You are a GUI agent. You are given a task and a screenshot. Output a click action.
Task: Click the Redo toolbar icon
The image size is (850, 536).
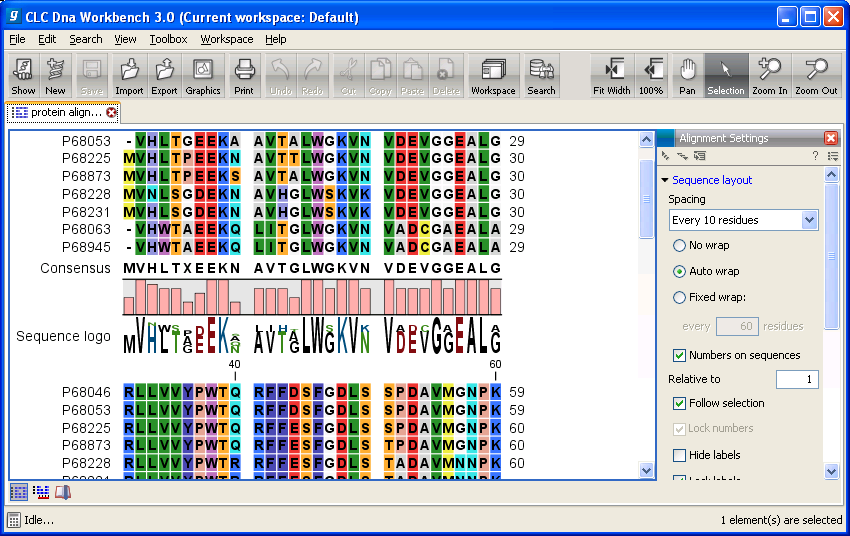point(312,76)
